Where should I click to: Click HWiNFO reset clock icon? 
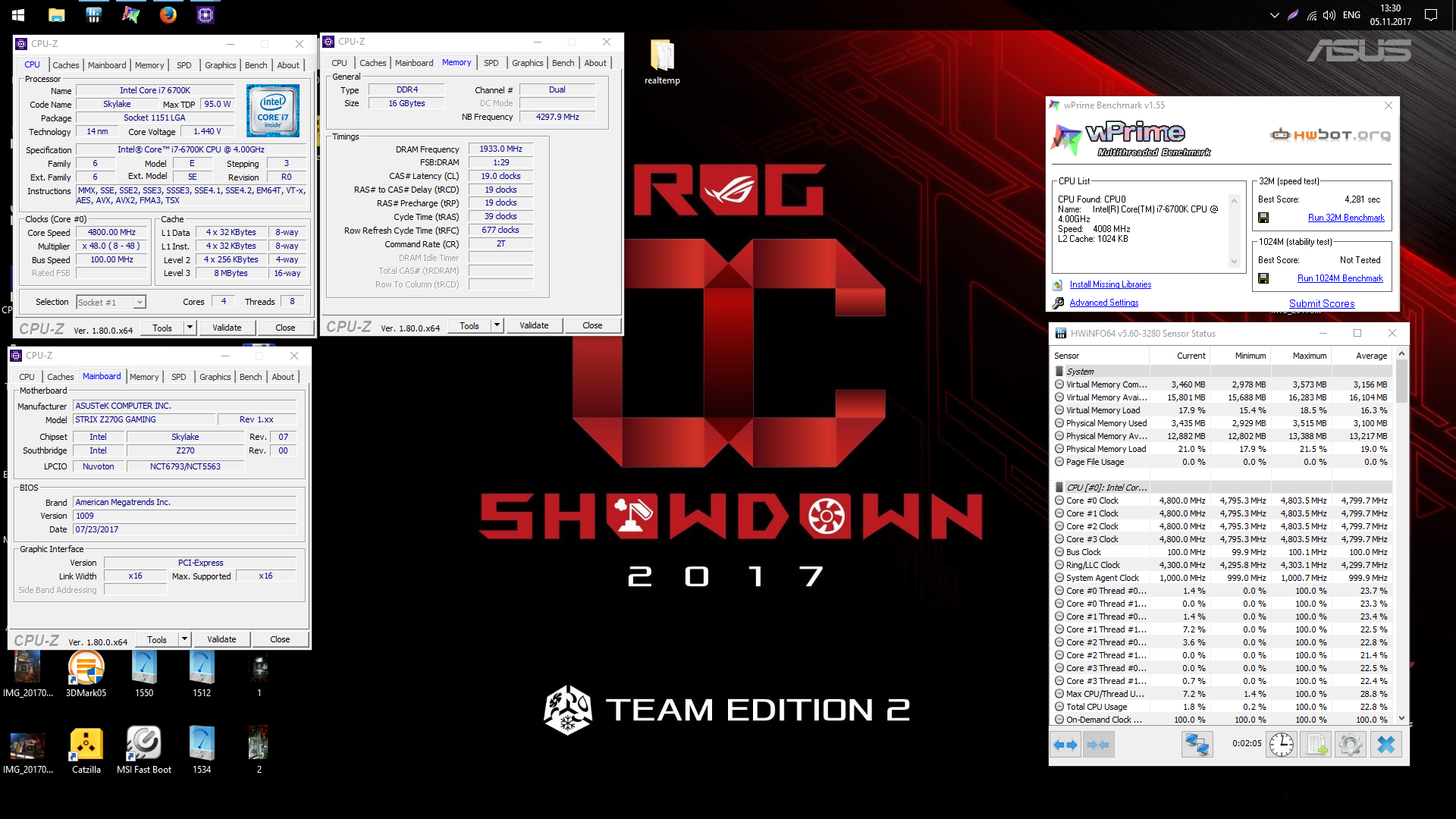1282,745
